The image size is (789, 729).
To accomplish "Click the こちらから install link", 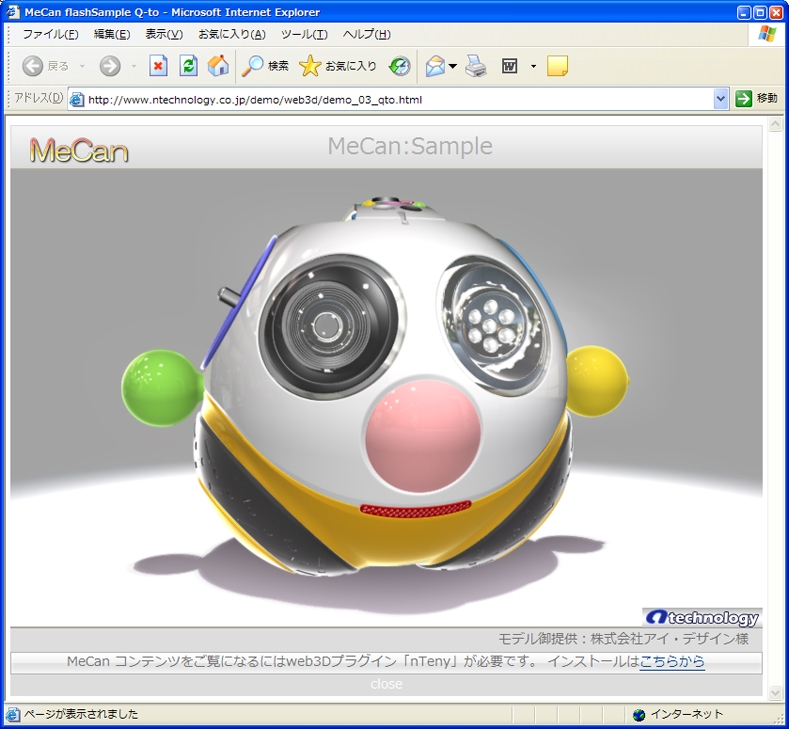I will (671, 661).
